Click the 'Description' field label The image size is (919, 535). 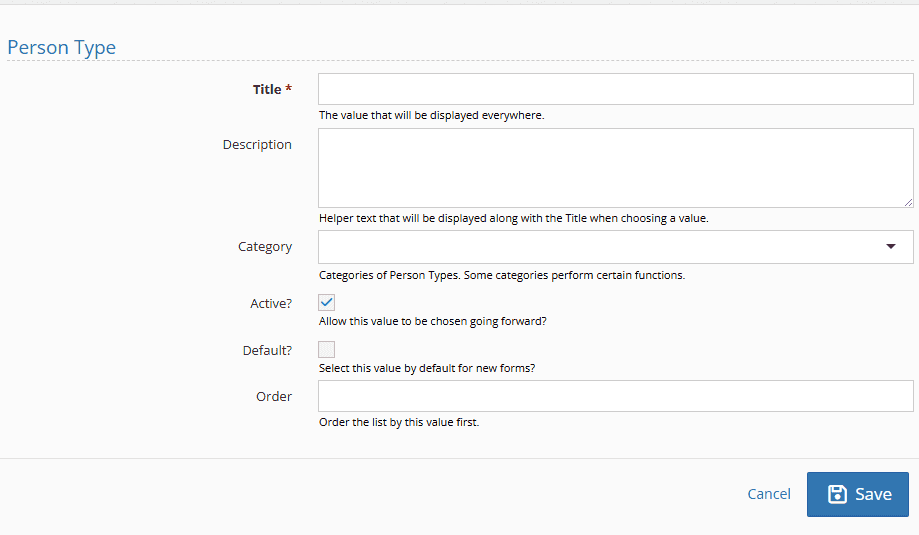257,145
